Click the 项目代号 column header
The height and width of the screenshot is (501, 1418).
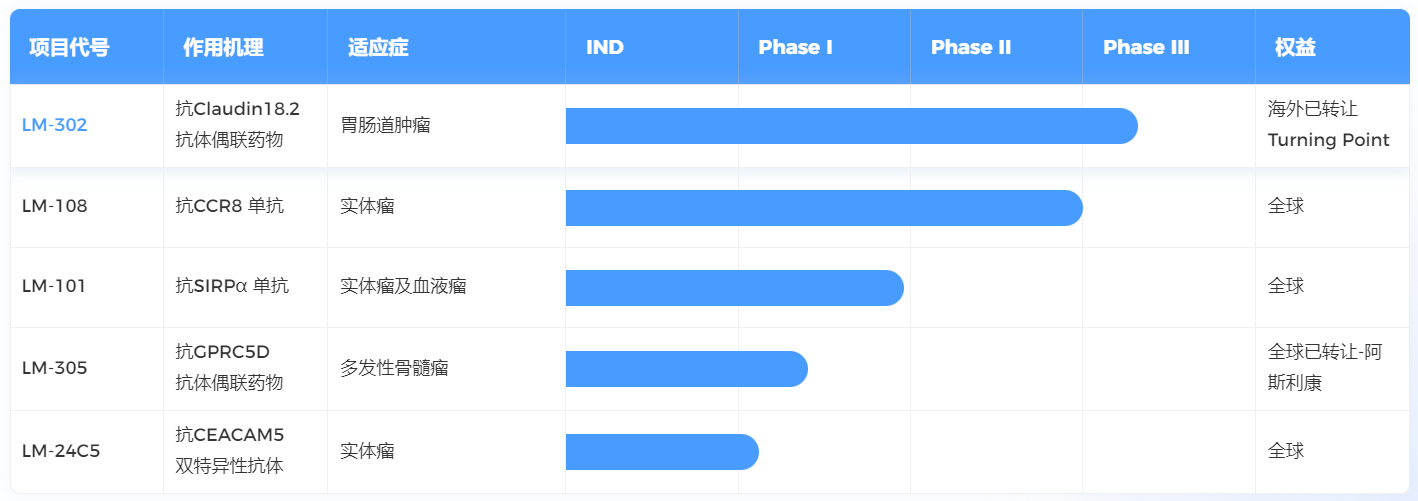pos(69,48)
